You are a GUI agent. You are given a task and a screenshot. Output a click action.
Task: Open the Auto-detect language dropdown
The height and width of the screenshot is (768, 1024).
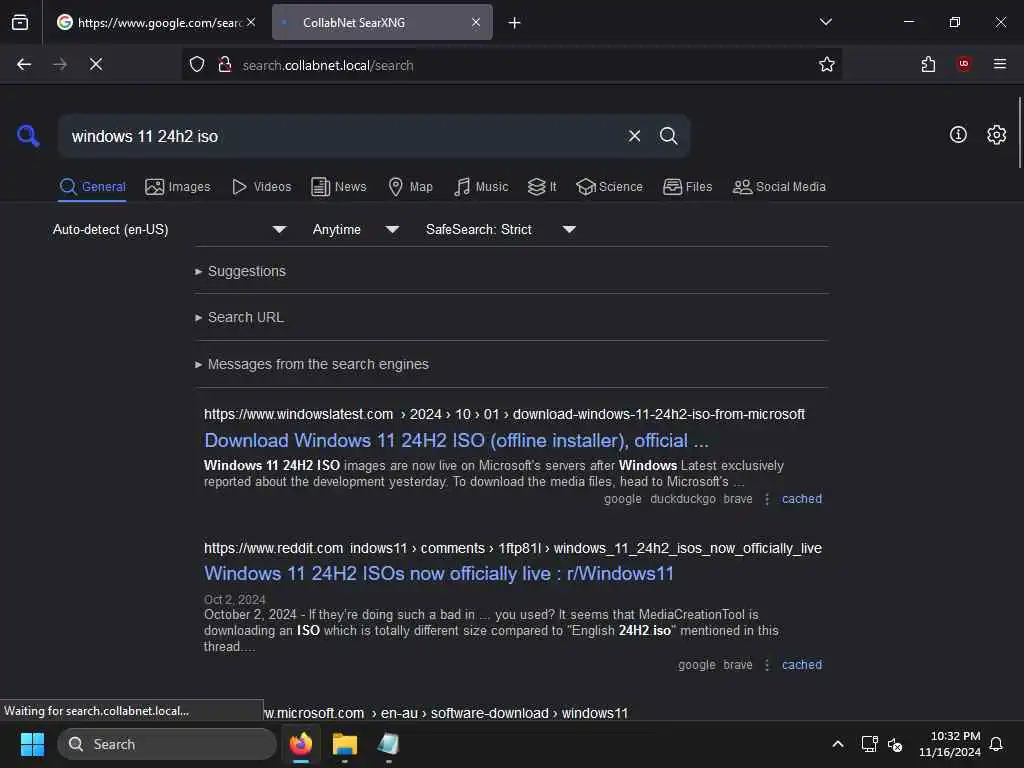click(169, 229)
